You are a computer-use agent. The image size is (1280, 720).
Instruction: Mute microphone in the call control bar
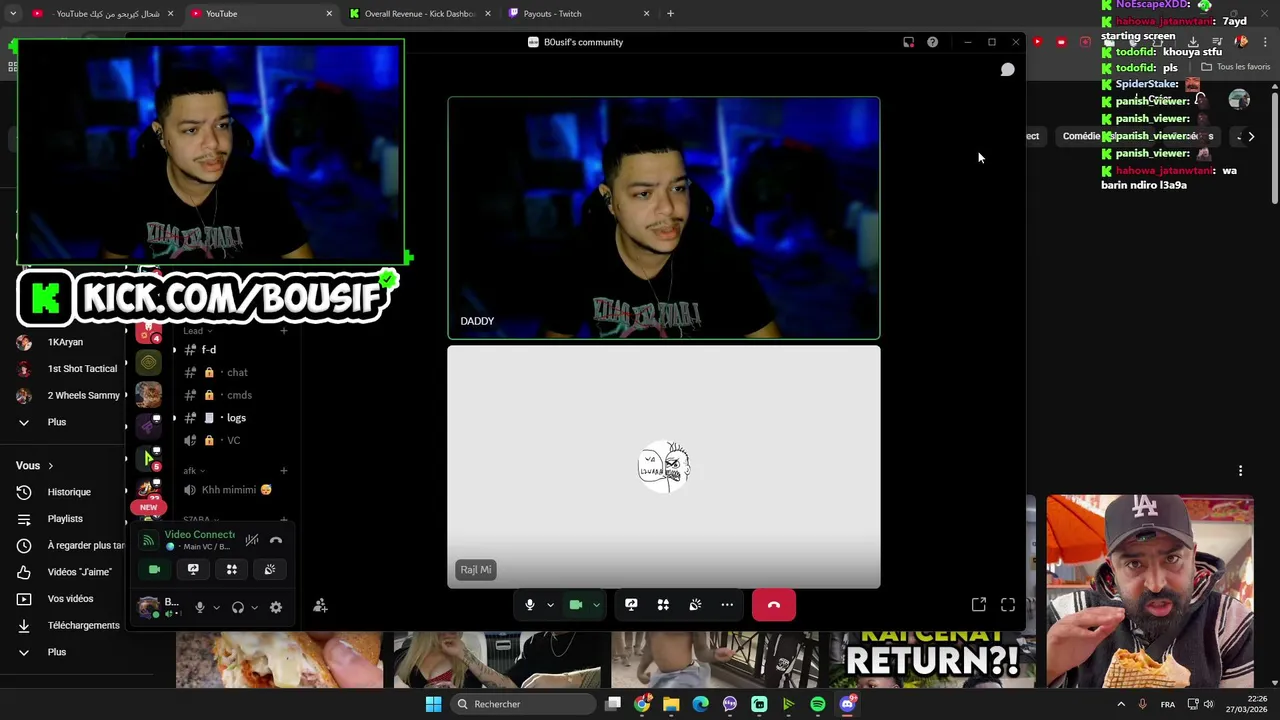[530, 605]
